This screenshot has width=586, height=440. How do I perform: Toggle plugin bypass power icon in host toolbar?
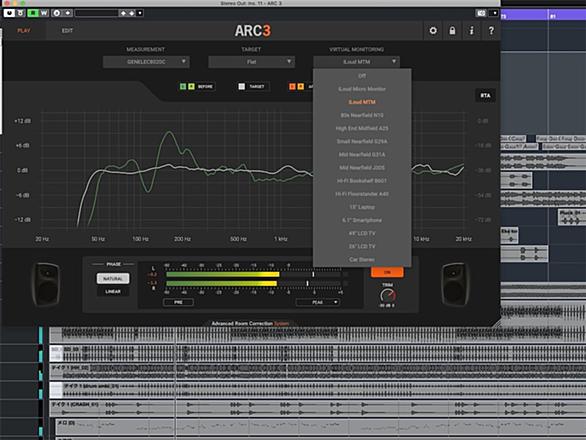(x=9, y=13)
